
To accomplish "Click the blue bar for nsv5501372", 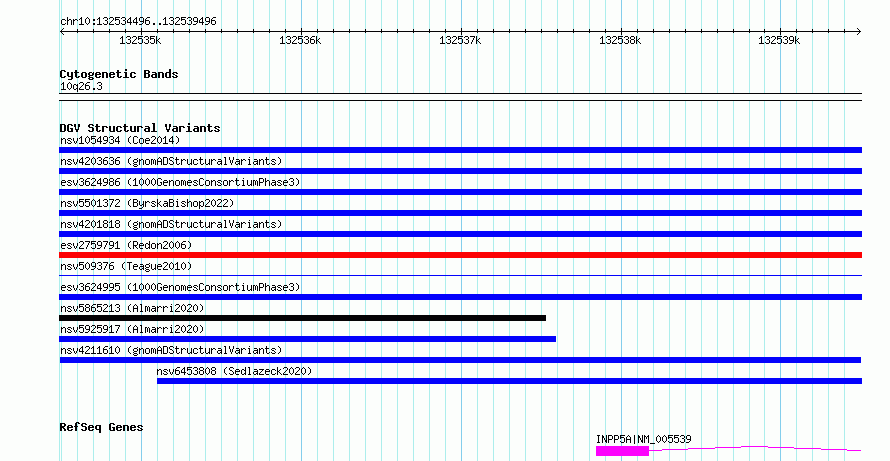I will pos(460,213).
